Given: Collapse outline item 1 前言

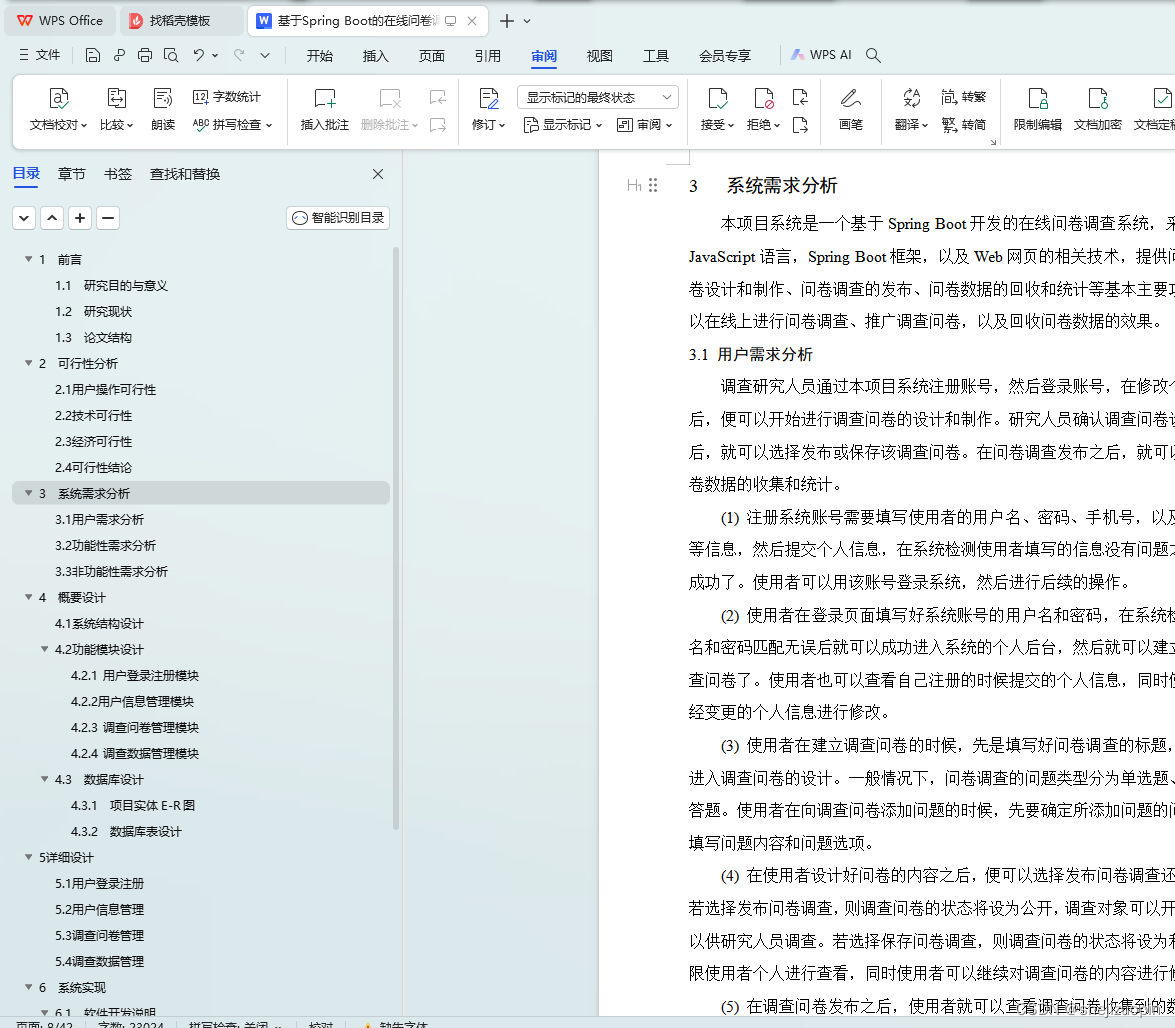Looking at the screenshot, I should pyautogui.click(x=28, y=259).
